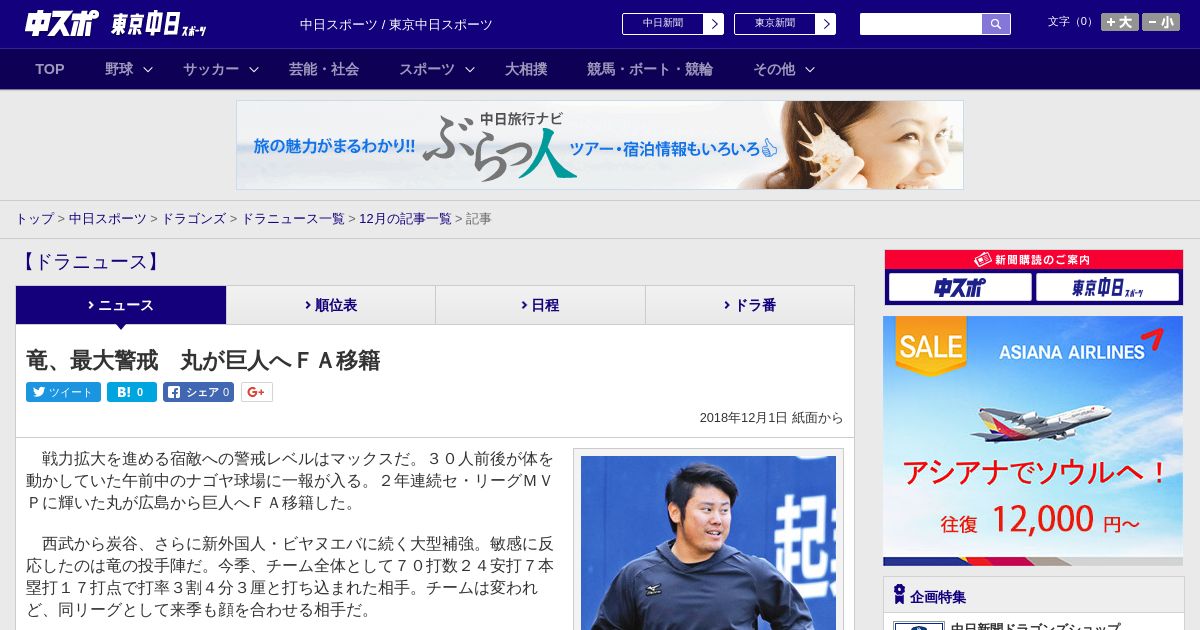Switch to the ドラ番 tab
Viewport: 1200px width, 630px height.
click(750, 305)
